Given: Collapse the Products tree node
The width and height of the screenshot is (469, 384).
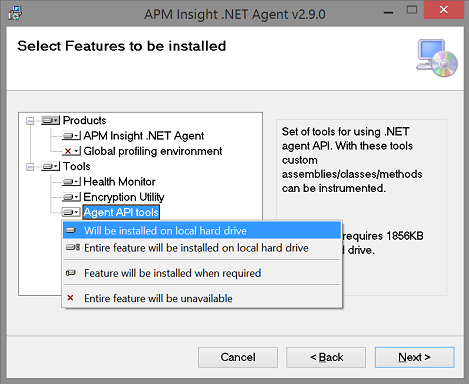Looking at the screenshot, I should pos(30,120).
